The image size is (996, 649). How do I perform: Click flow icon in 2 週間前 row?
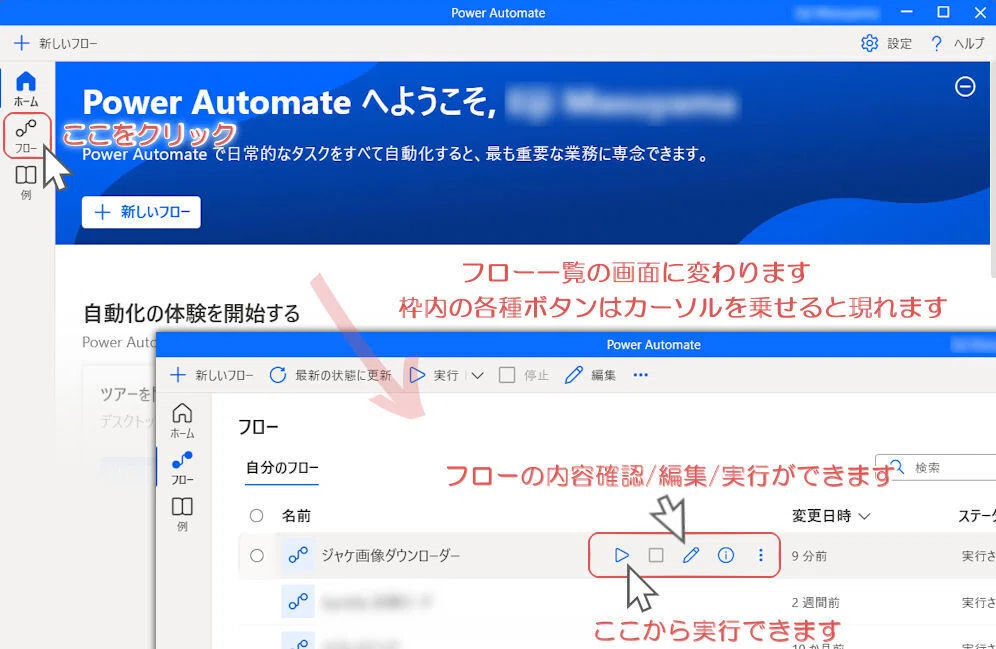coord(298,601)
